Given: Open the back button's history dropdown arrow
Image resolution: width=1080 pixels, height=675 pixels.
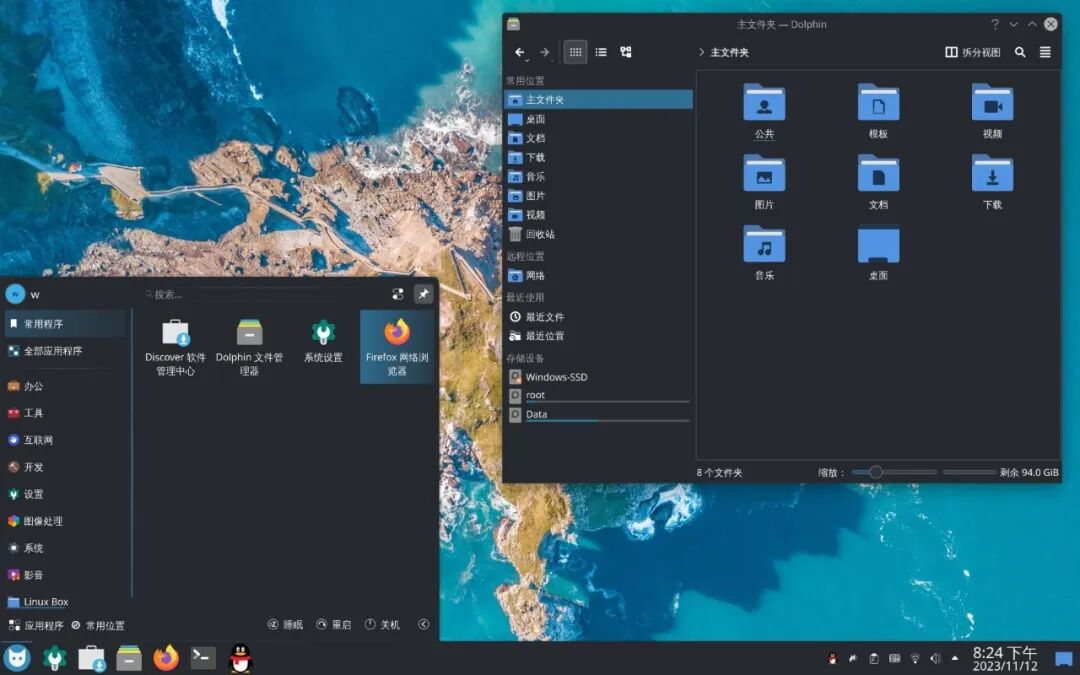Looking at the screenshot, I should click(x=527, y=61).
